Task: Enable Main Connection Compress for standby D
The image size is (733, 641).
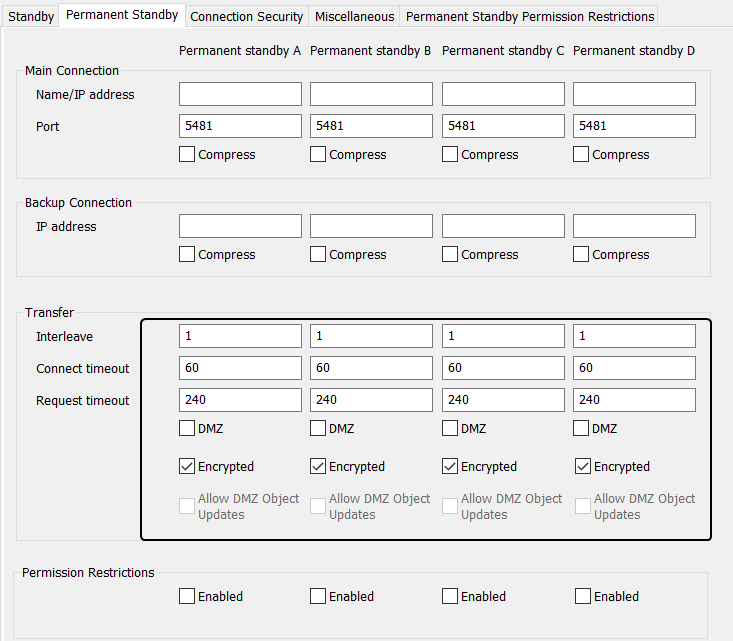Action: pyautogui.click(x=581, y=155)
